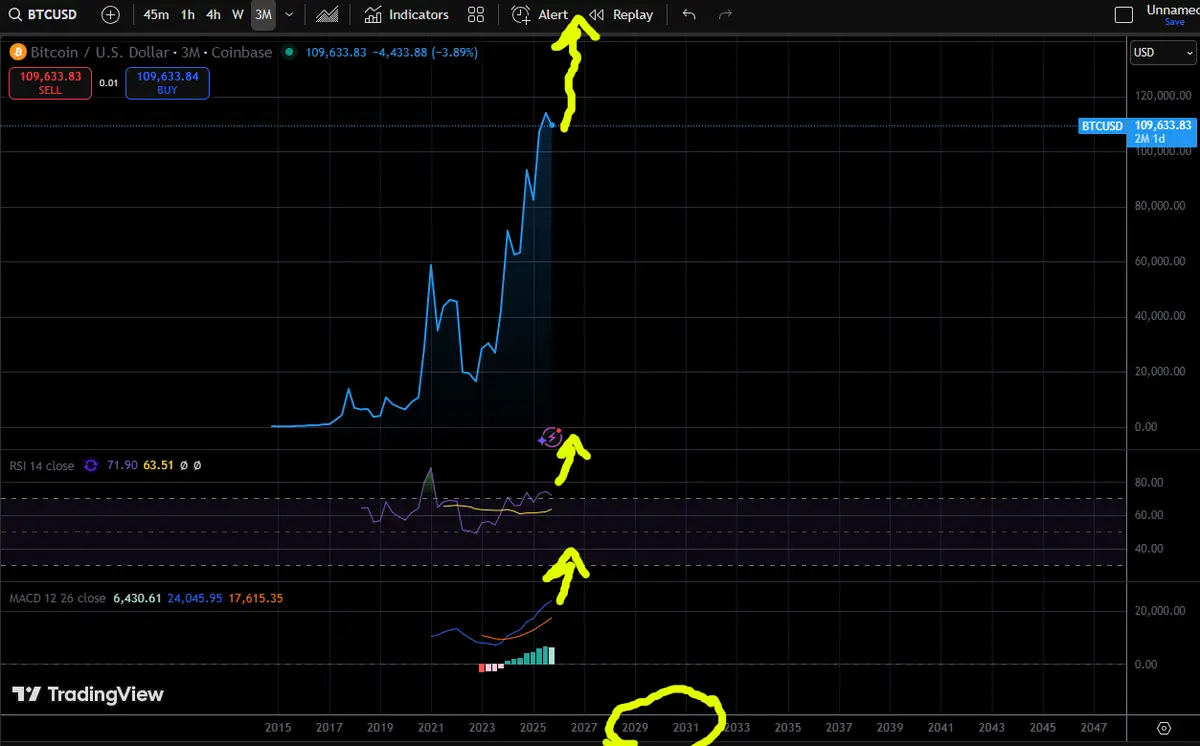This screenshot has height=746, width=1200.
Task: Select the W weekly timeframe
Action: tap(238, 15)
